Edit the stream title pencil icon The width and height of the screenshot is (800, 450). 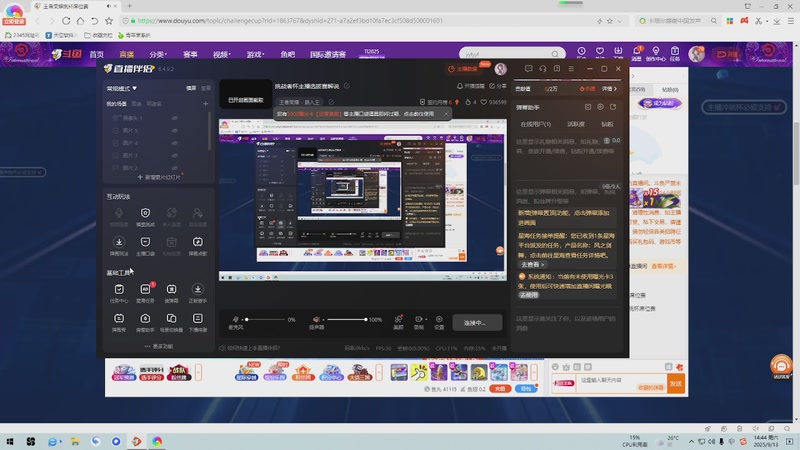(347, 86)
